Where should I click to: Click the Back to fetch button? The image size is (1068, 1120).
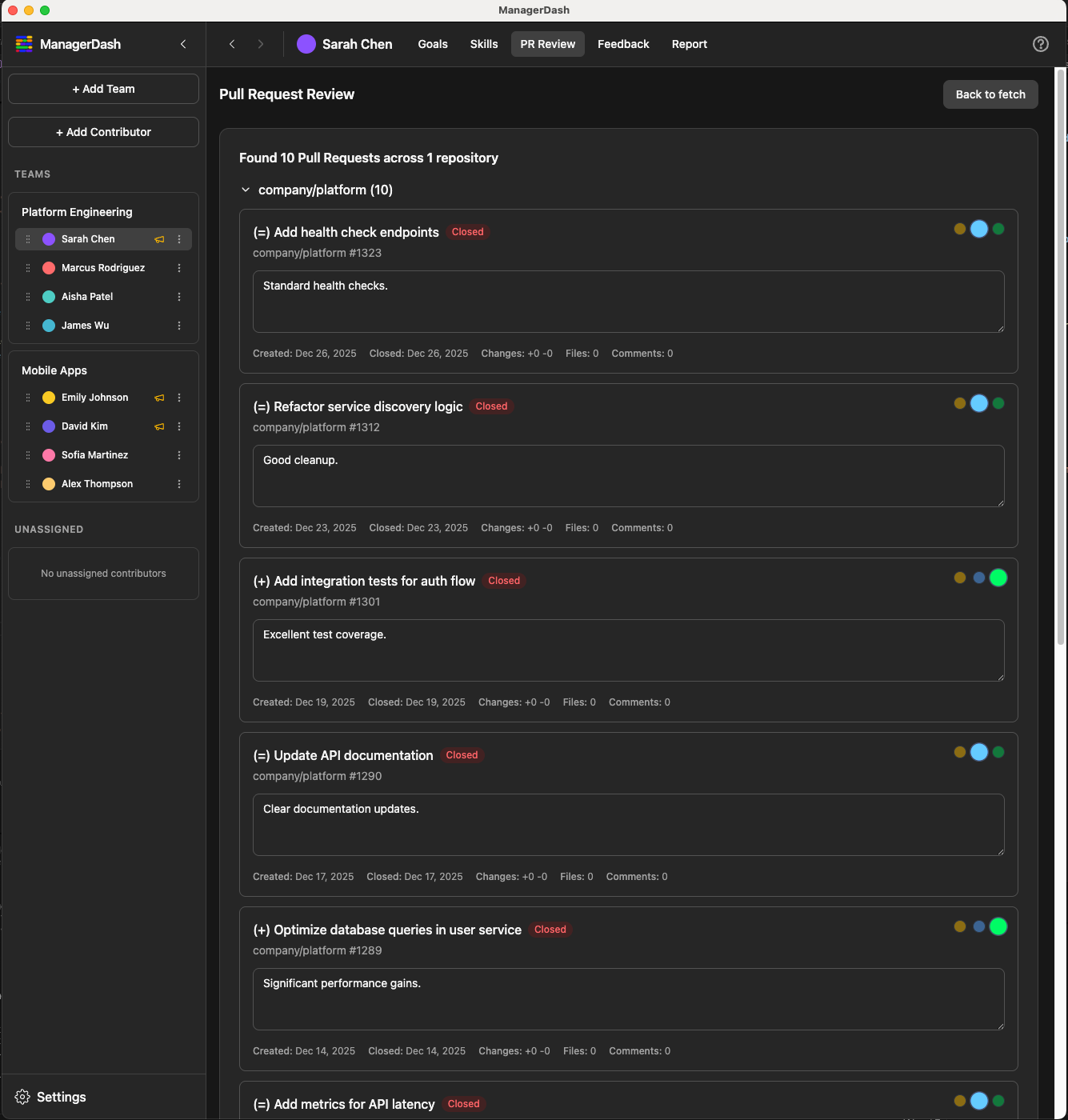[990, 94]
